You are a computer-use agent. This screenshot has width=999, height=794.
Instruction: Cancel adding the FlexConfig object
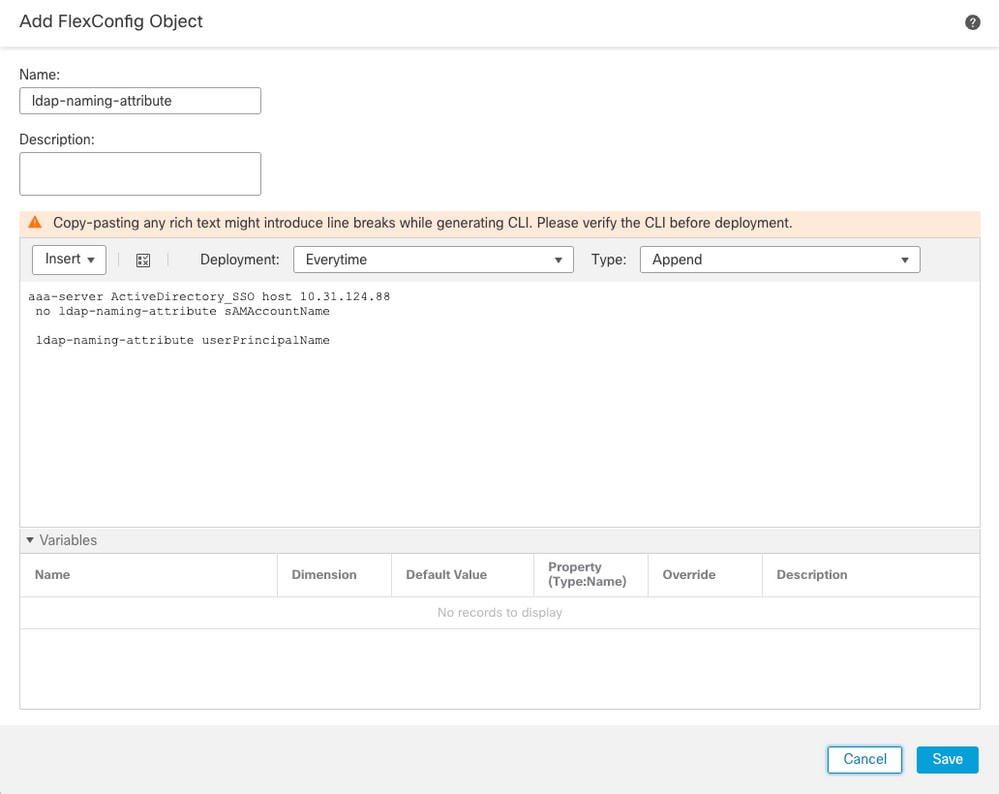click(x=863, y=759)
